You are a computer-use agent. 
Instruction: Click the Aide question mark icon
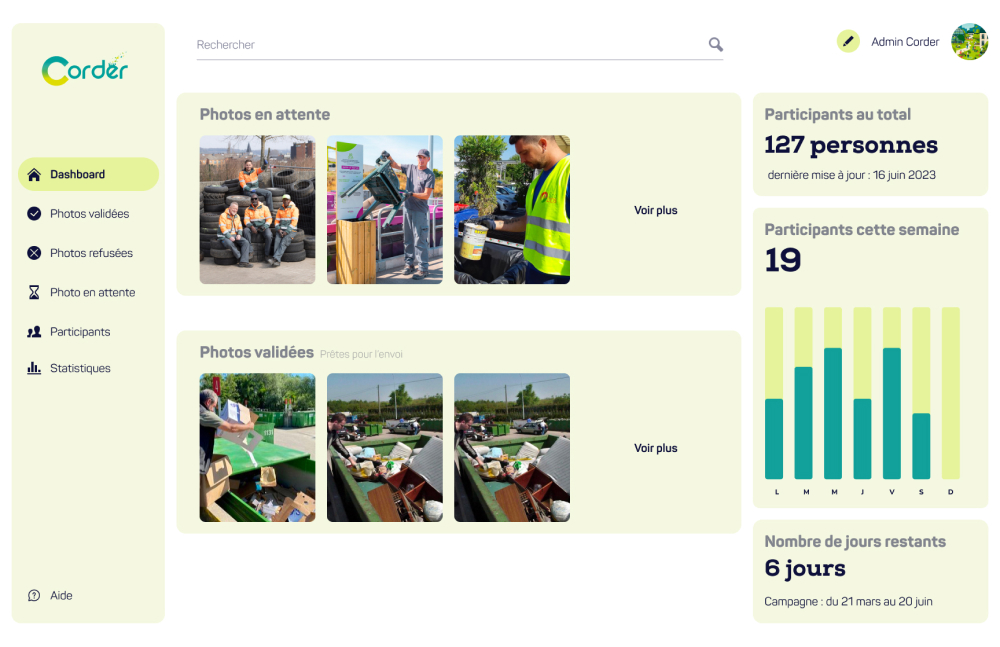(x=36, y=595)
